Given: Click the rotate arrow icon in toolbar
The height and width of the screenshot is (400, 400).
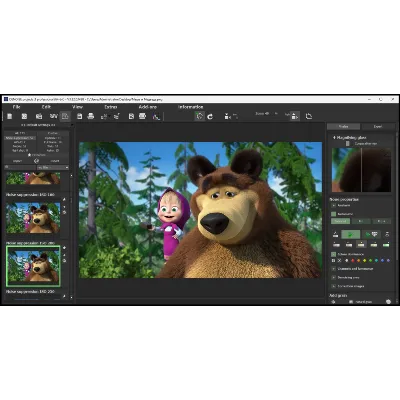Looking at the screenshot, I should click(x=210, y=116).
